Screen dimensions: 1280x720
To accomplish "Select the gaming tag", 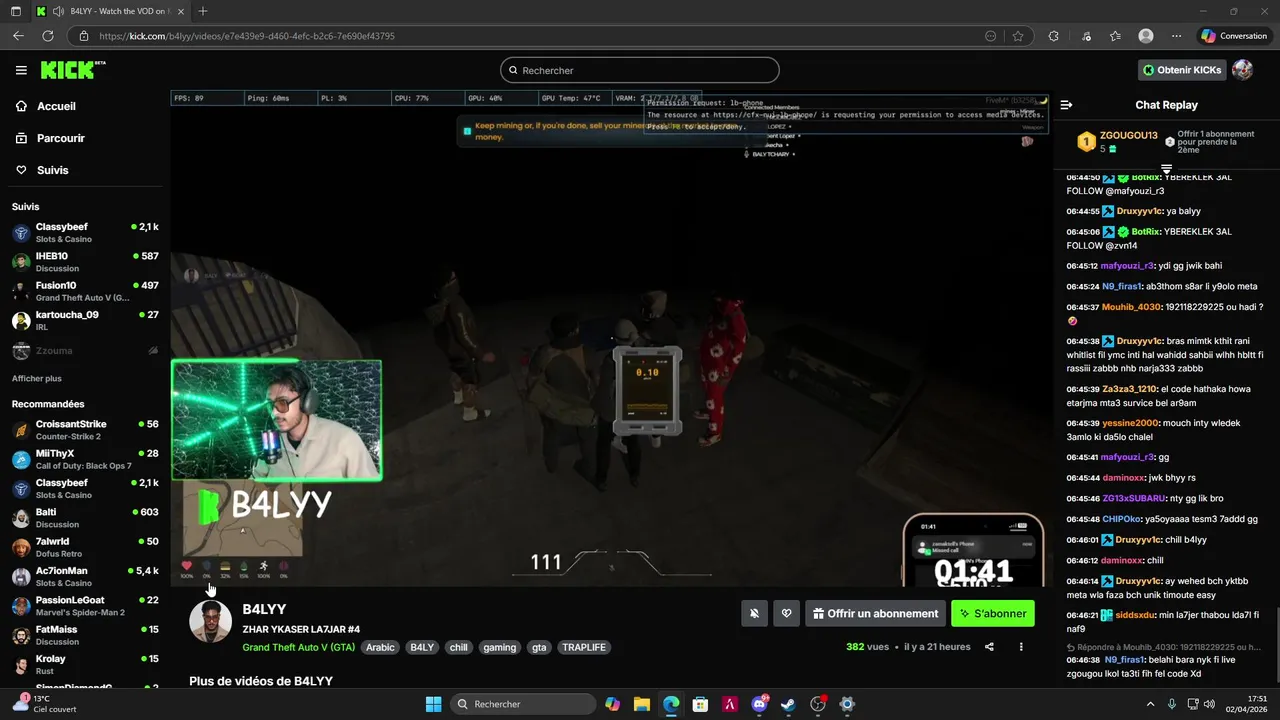I will click(x=499, y=647).
